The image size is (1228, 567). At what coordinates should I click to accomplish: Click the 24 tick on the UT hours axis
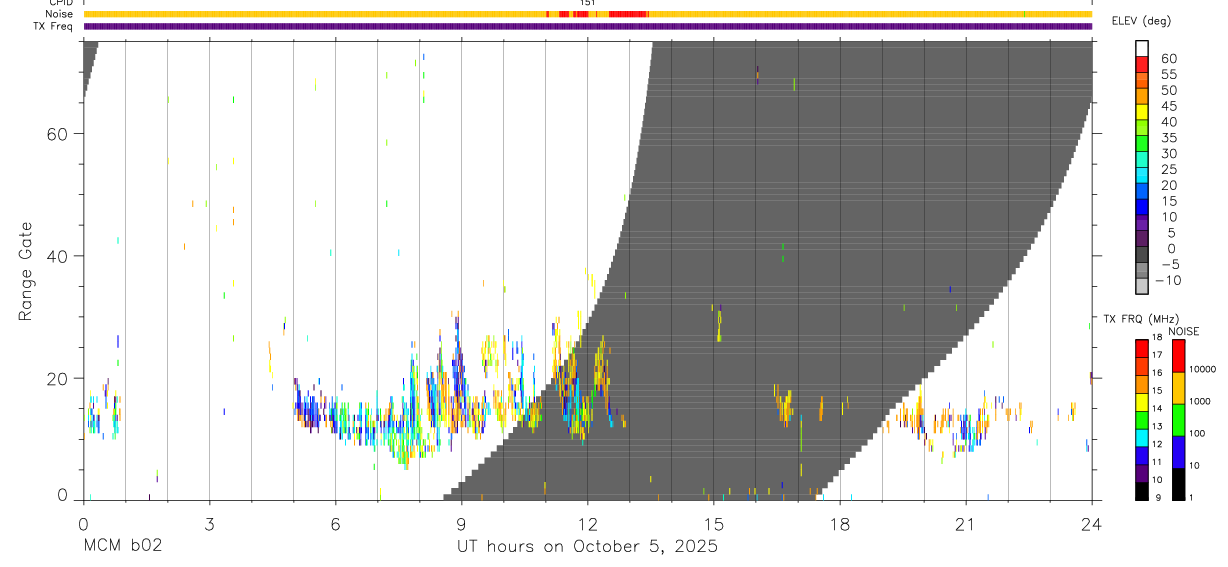point(1091,523)
